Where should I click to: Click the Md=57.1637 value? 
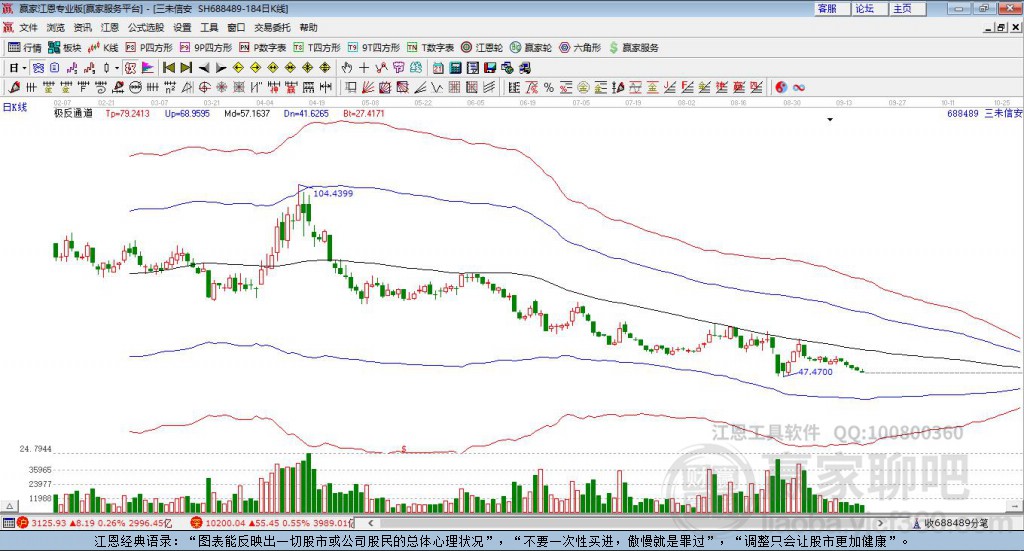(247, 113)
